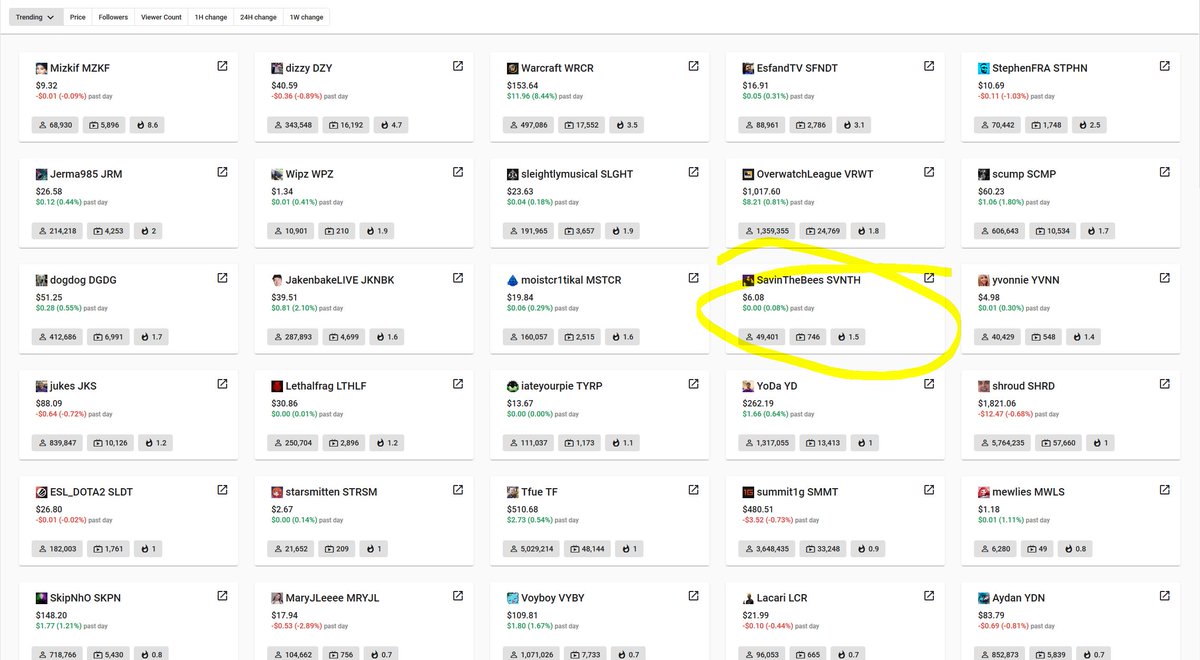
Task: Open ESL_DOTA2 SLDT external link icon
Action: [x=222, y=490]
